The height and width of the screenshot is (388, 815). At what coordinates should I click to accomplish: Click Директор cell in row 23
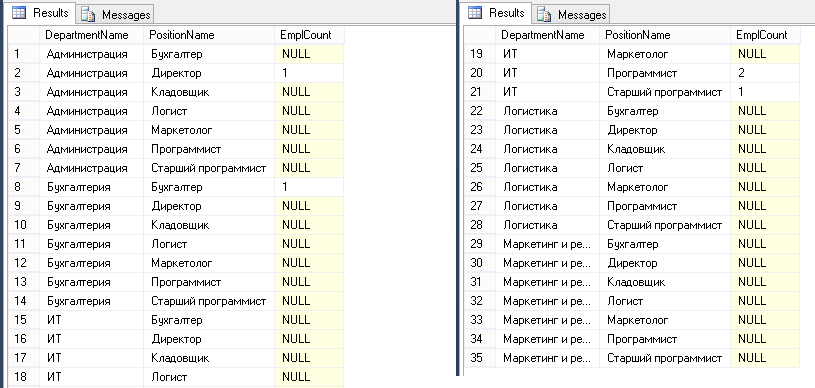(665, 130)
